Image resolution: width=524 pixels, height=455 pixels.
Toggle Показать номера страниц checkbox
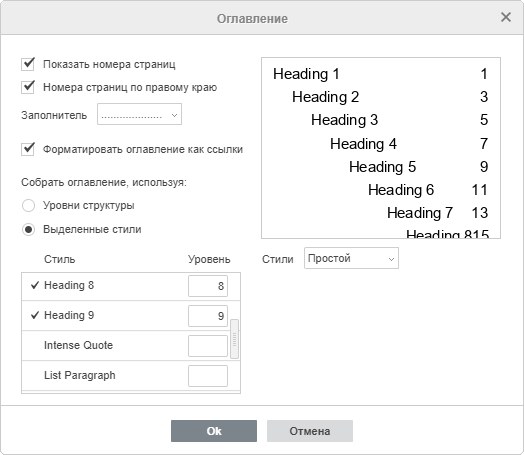point(28,64)
